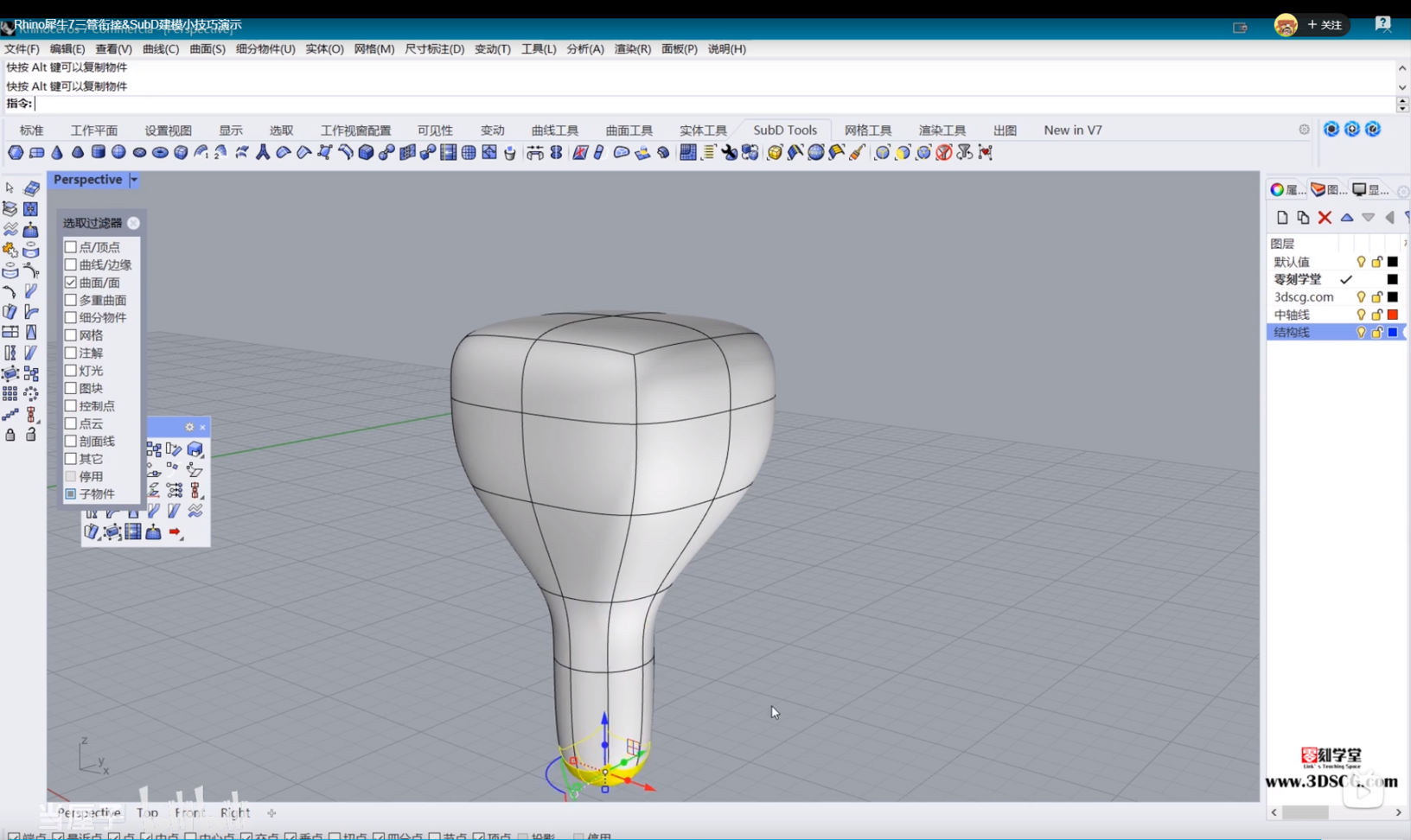Switch to the Right viewport tab
This screenshot has height=840, width=1411.
[x=235, y=812]
